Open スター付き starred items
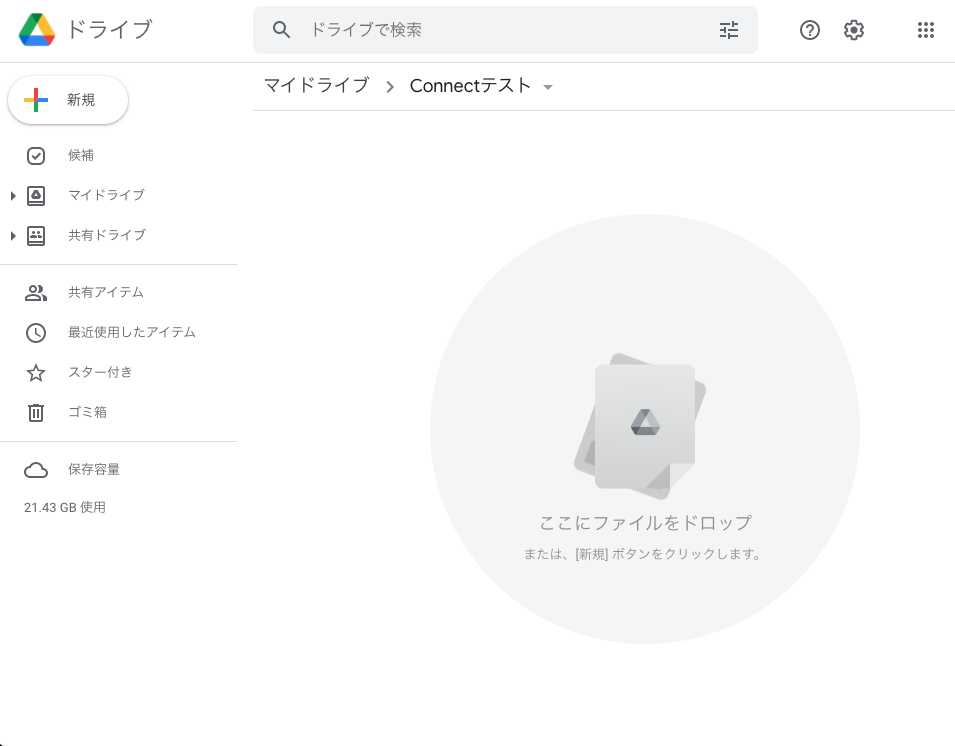The height and width of the screenshot is (746, 955). (x=99, y=372)
